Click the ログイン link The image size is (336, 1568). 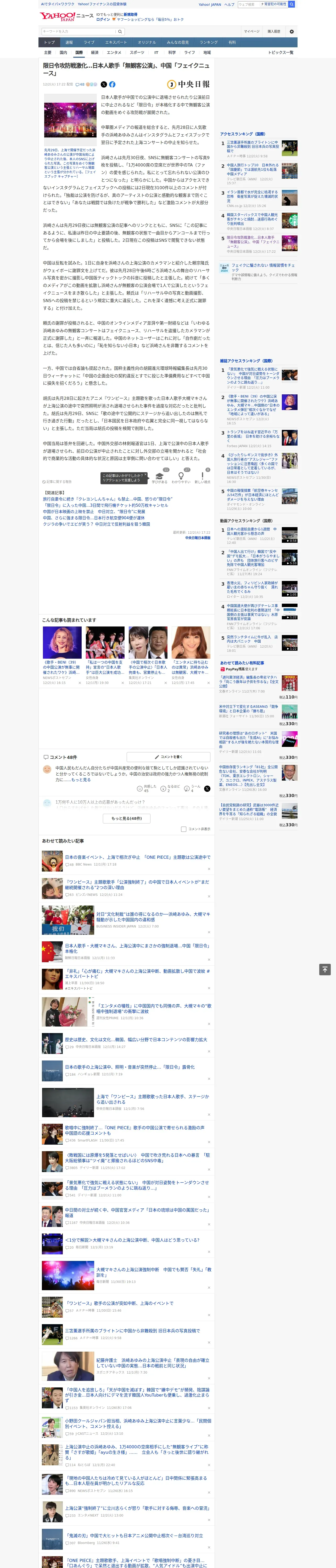point(103,20)
